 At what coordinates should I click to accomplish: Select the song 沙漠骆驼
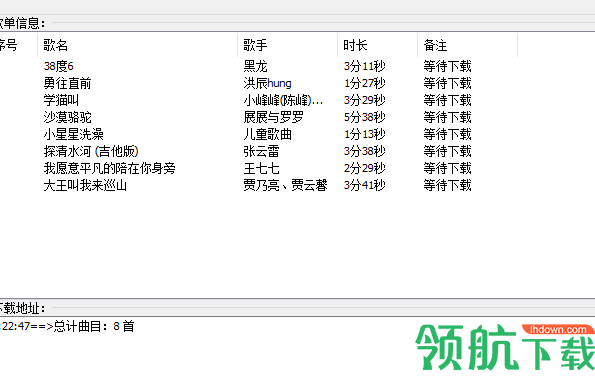(x=67, y=117)
